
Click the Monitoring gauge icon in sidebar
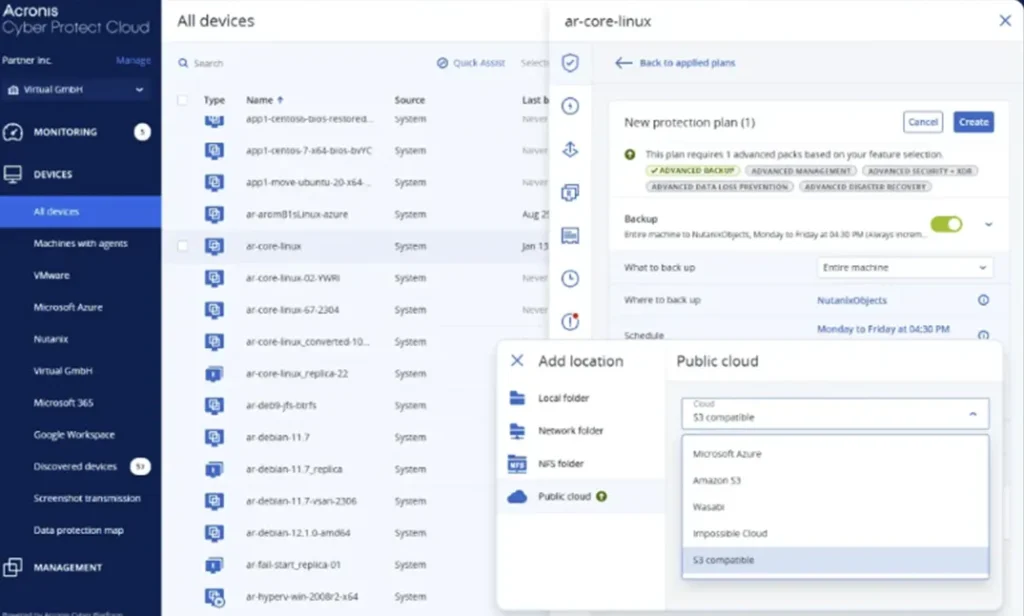14,132
